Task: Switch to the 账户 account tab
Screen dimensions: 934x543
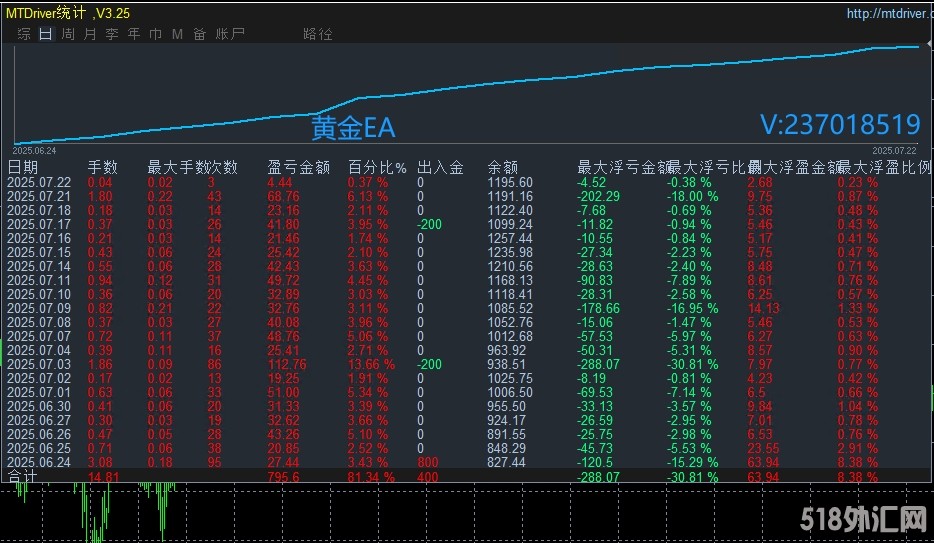Action: tap(230, 34)
